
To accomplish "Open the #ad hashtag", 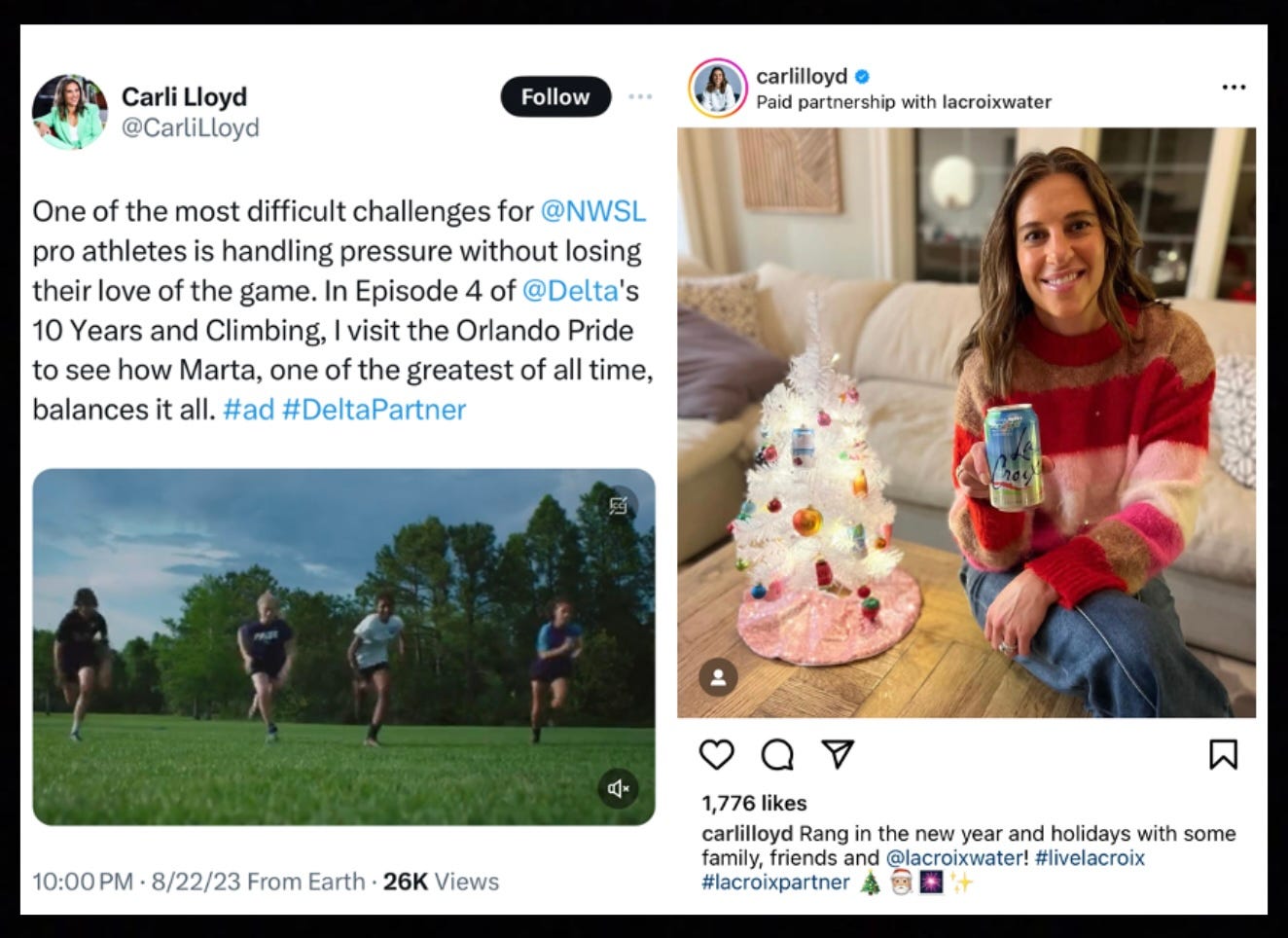I will point(249,410).
